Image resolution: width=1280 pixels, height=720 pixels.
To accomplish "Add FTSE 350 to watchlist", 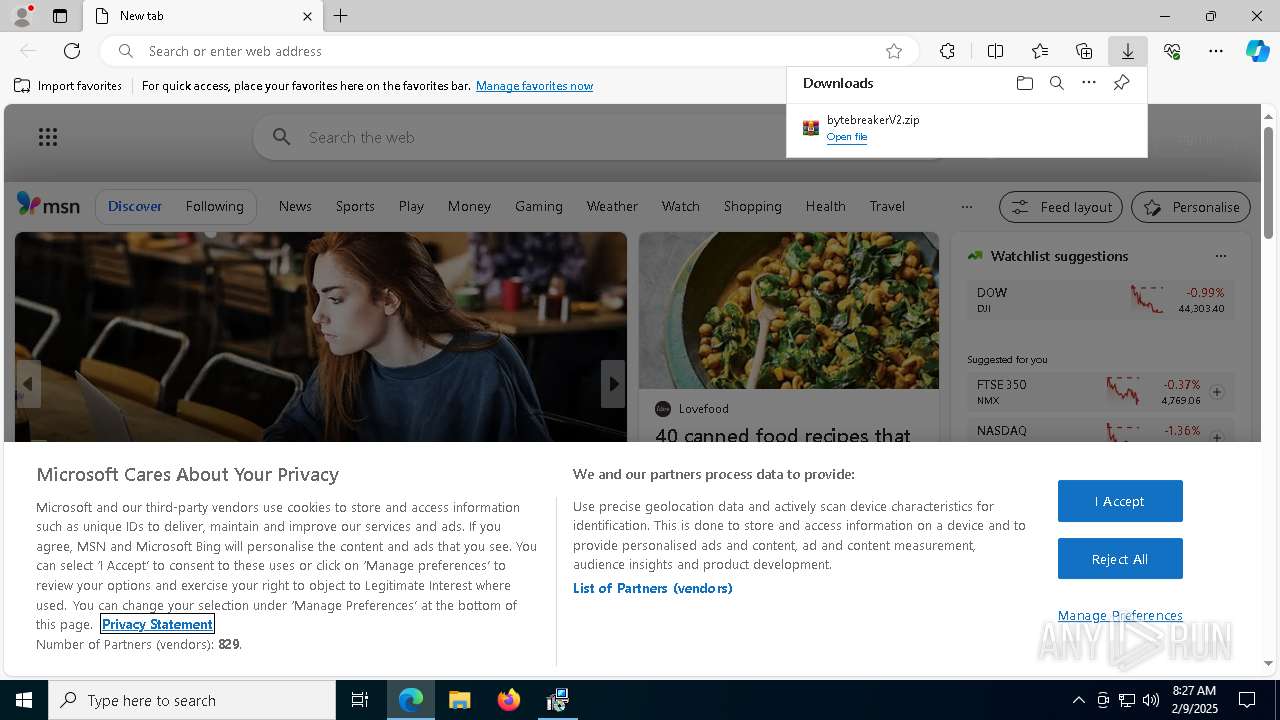I will [x=1217, y=392].
